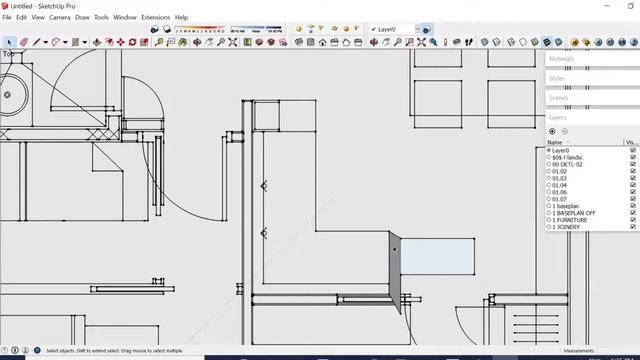
Task: Expand the Line tool dropdown arrow
Action: click(x=45, y=42)
